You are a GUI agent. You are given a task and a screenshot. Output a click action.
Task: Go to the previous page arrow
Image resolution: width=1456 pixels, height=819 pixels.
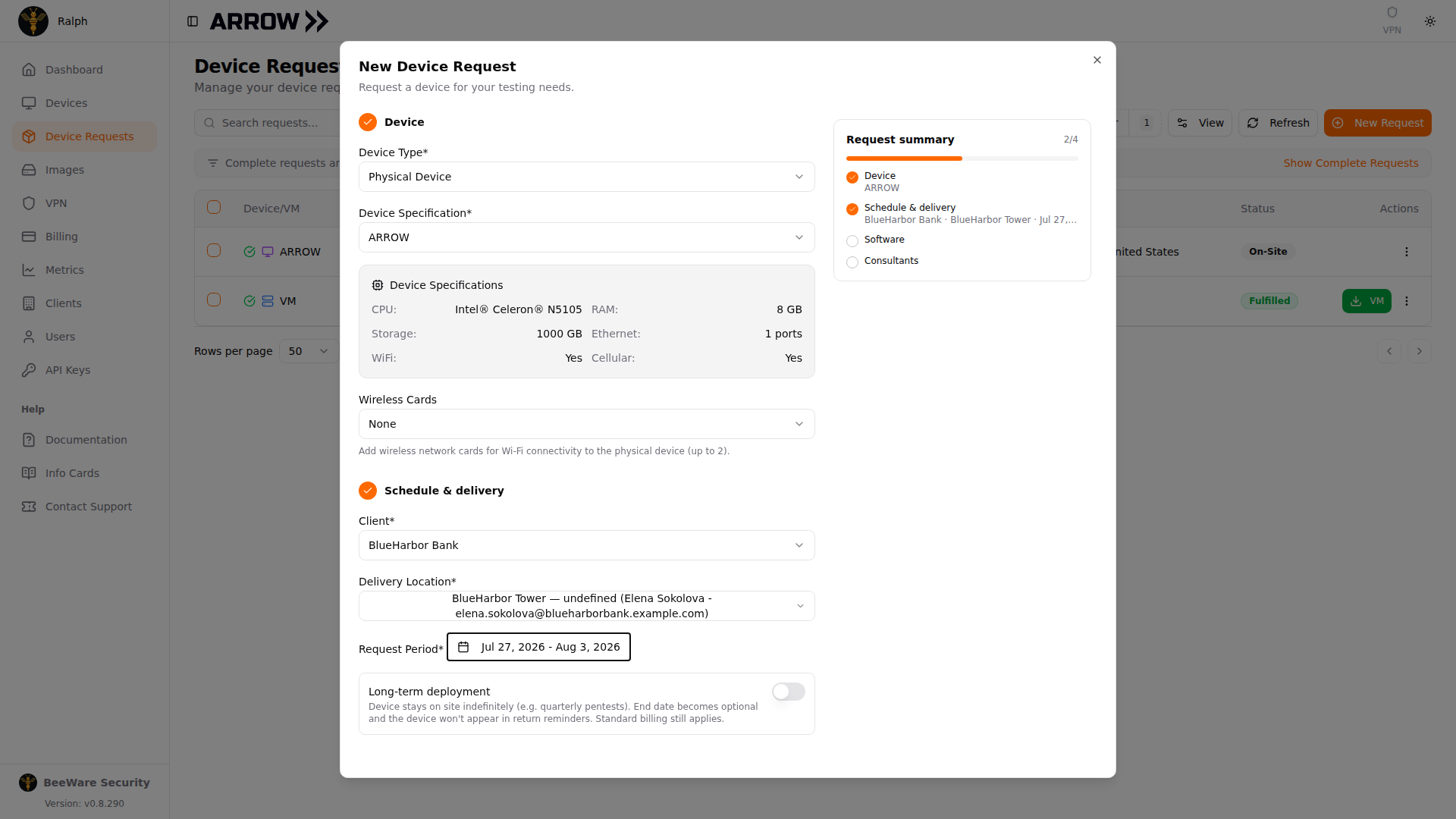tap(1389, 351)
